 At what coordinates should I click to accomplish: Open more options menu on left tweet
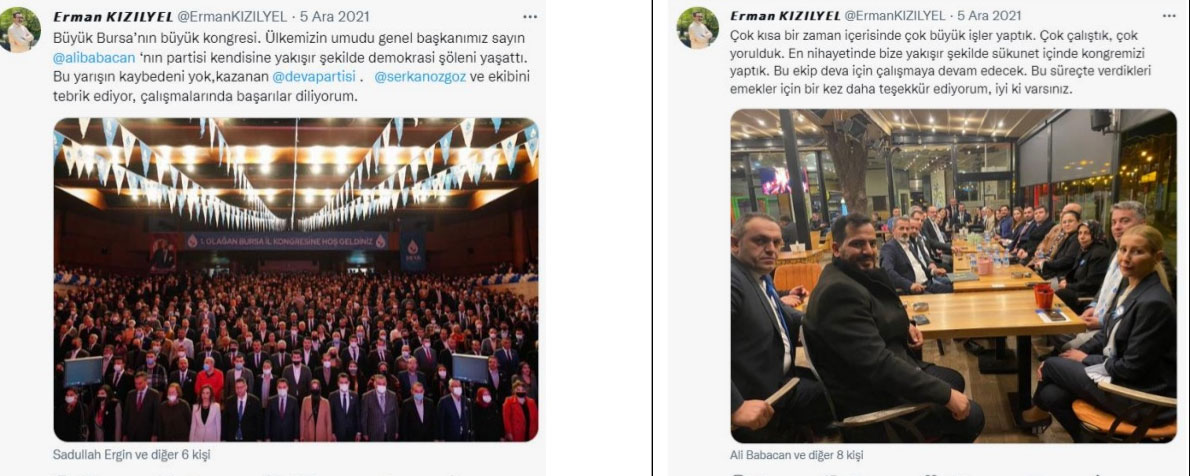530,17
